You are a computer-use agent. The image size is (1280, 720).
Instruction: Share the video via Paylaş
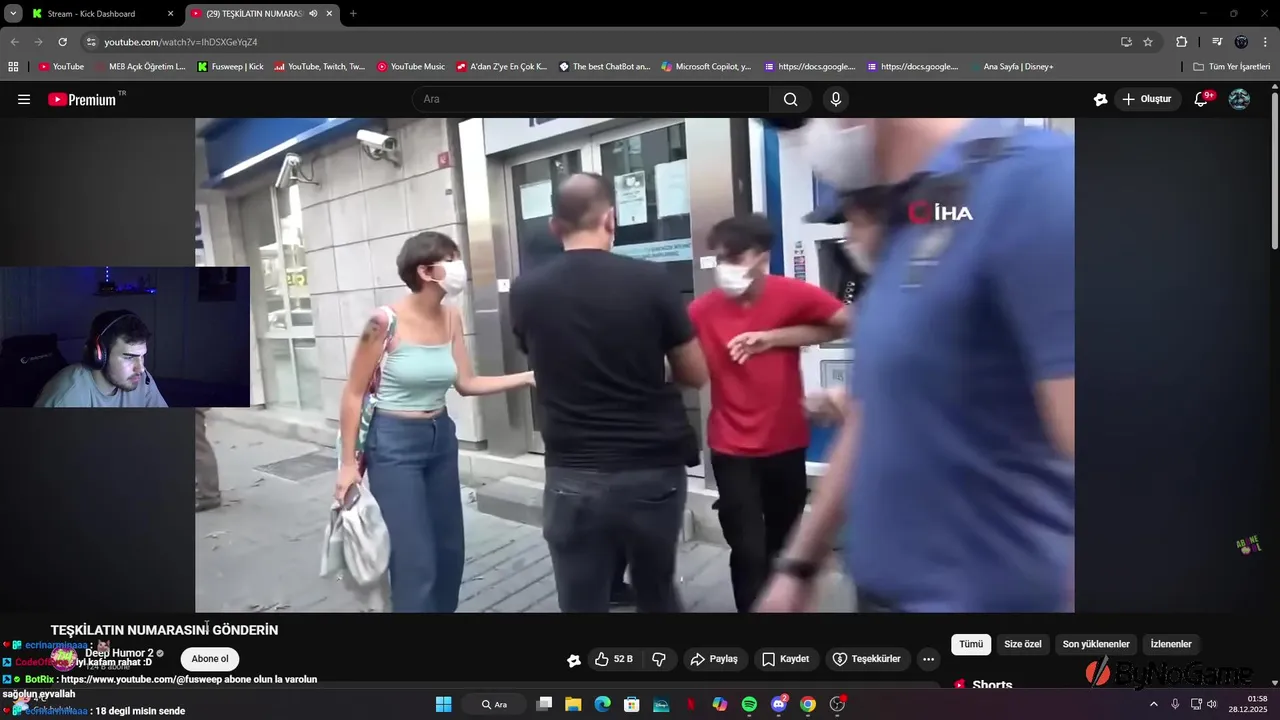[714, 659]
